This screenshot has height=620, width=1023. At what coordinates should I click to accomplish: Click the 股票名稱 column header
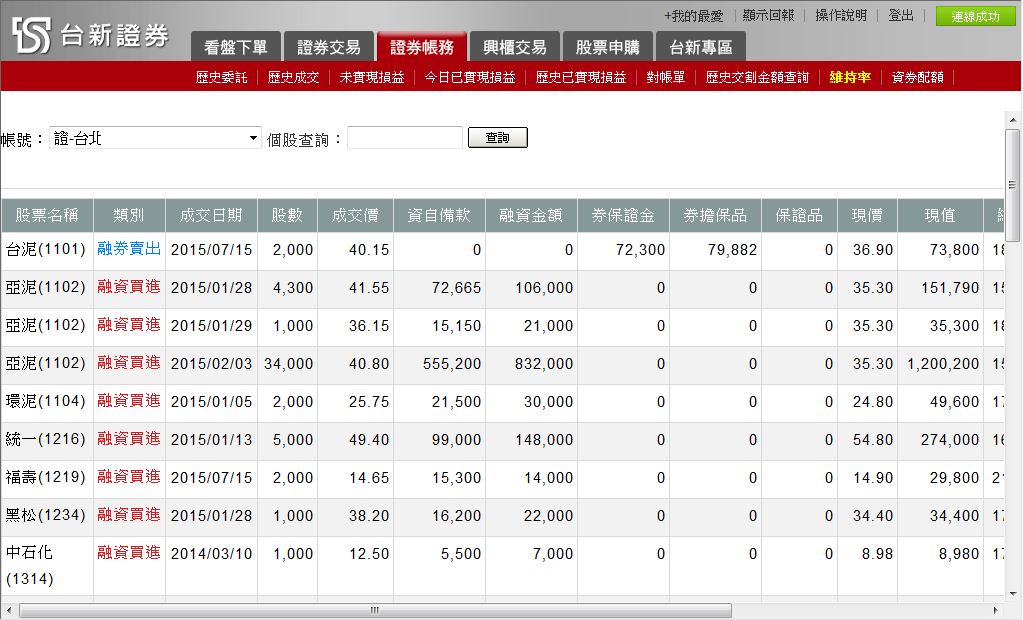click(47, 215)
